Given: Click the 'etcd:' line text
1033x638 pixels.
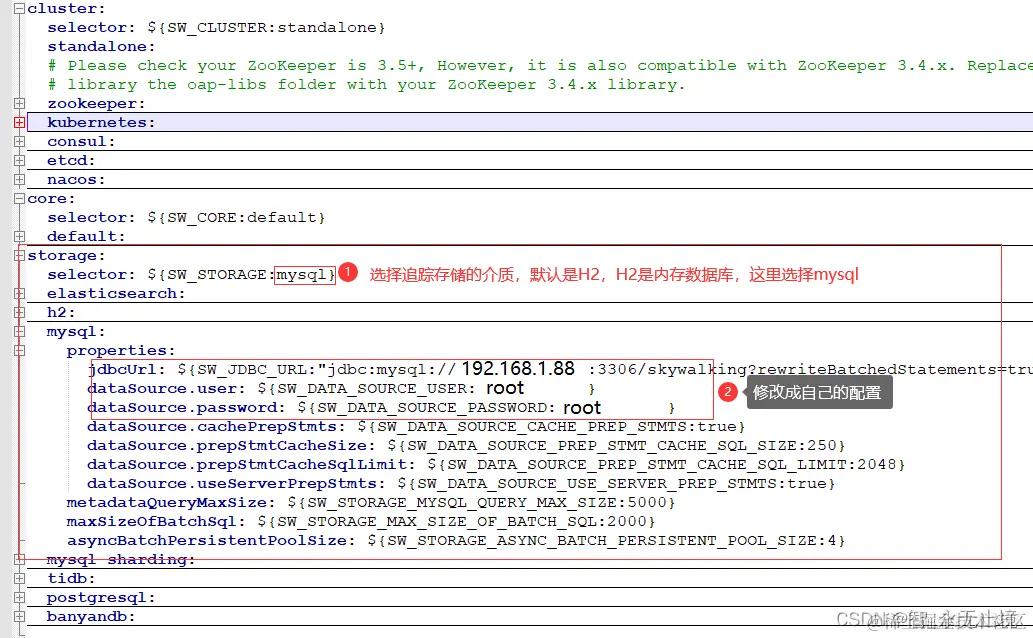Looking at the screenshot, I should pos(71,160).
